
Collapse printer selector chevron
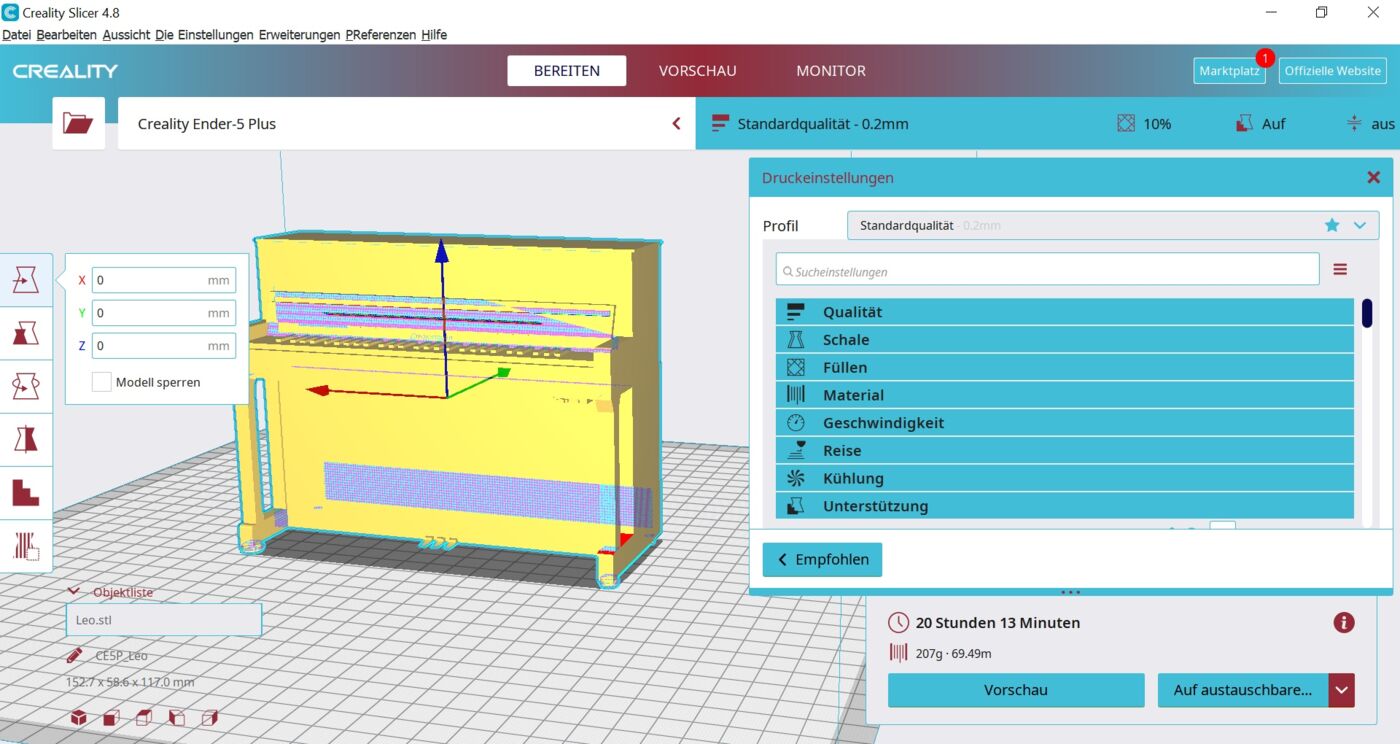coord(676,124)
